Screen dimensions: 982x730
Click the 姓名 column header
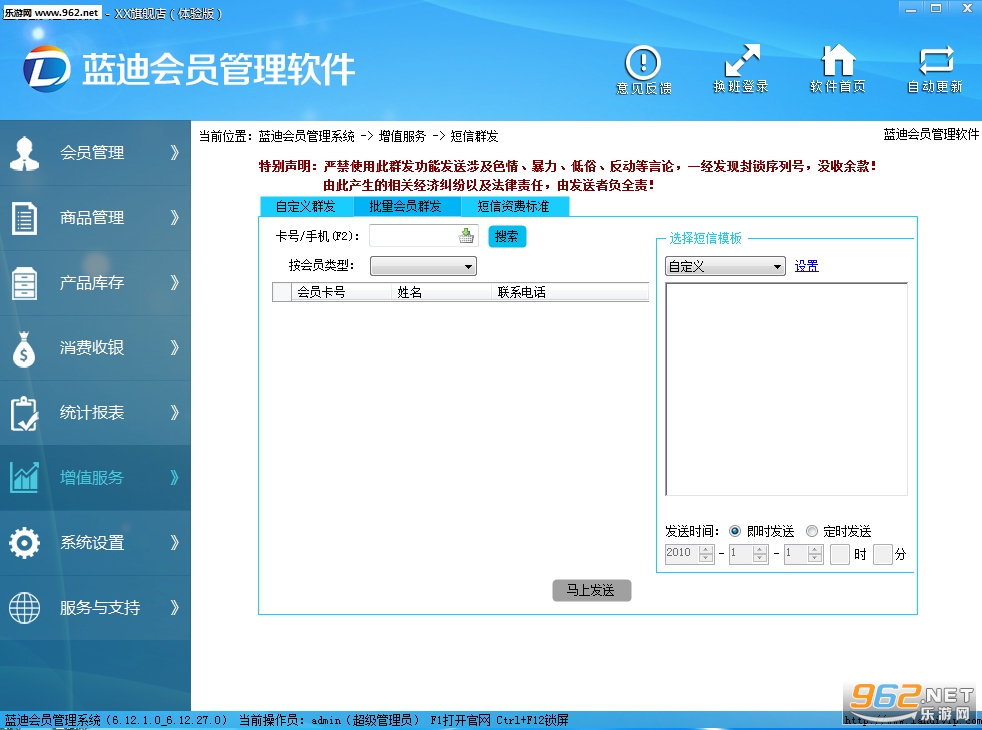(x=442, y=292)
